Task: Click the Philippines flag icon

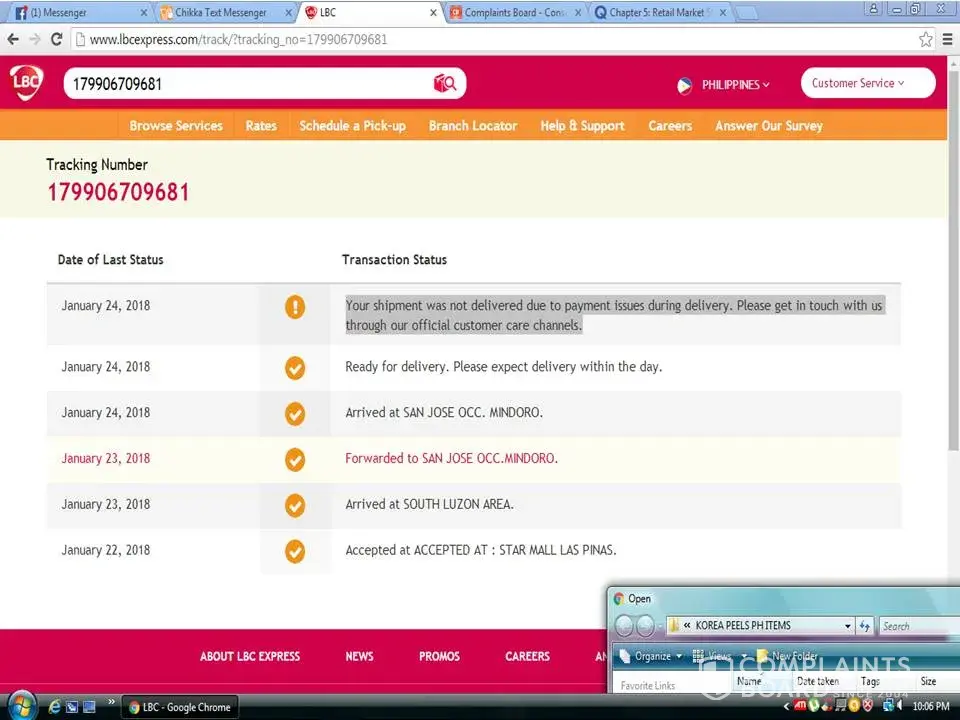Action: click(x=684, y=85)
